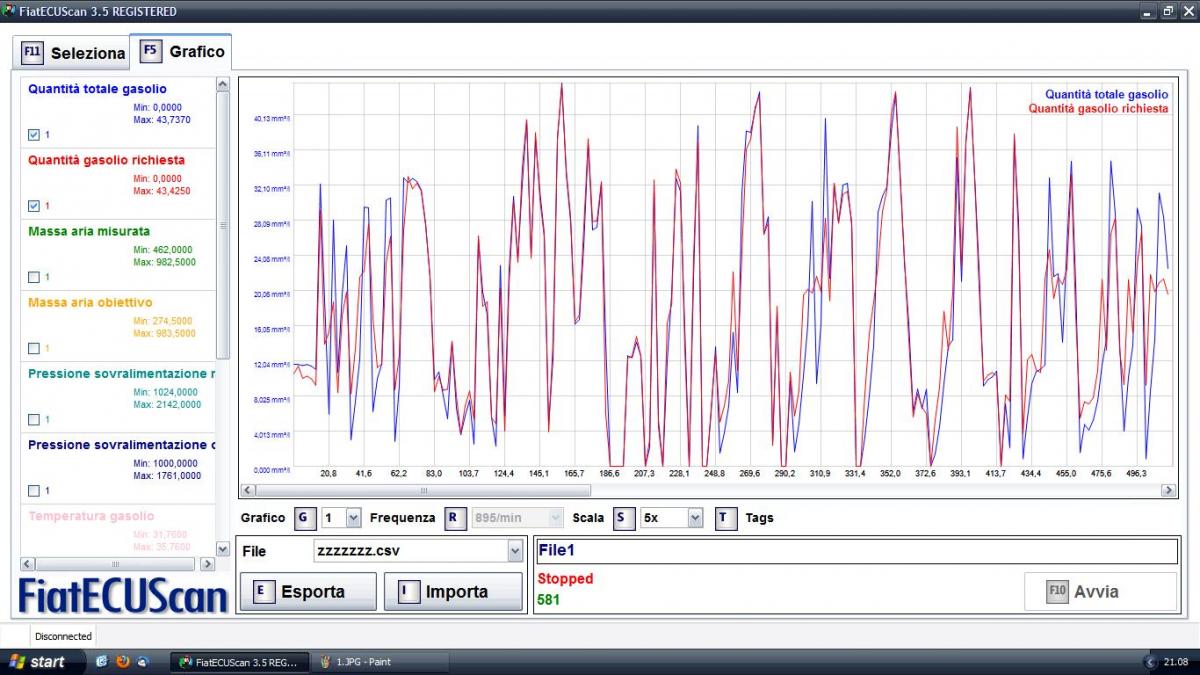Screen dimensions: 1200x675
Task: Click the F11 key icon beside Seleziona
Action: [32, 52]
